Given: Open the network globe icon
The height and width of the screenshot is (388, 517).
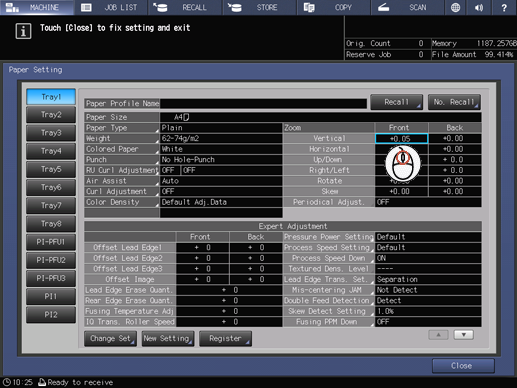Looking at the screenshot, I should [x=455, y=7].
